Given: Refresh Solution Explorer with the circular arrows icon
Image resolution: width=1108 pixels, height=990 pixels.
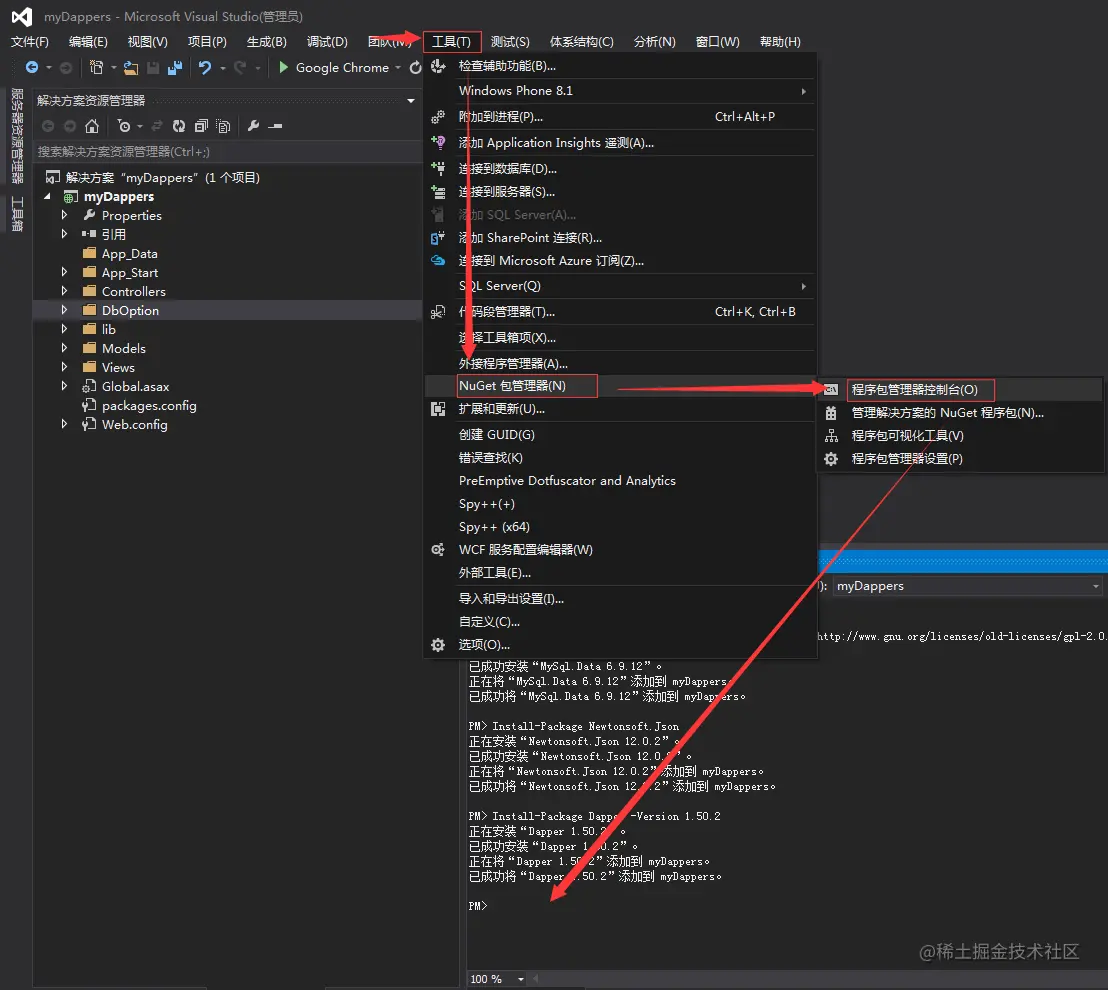Looking at the screenshot, I should [179, 126].
